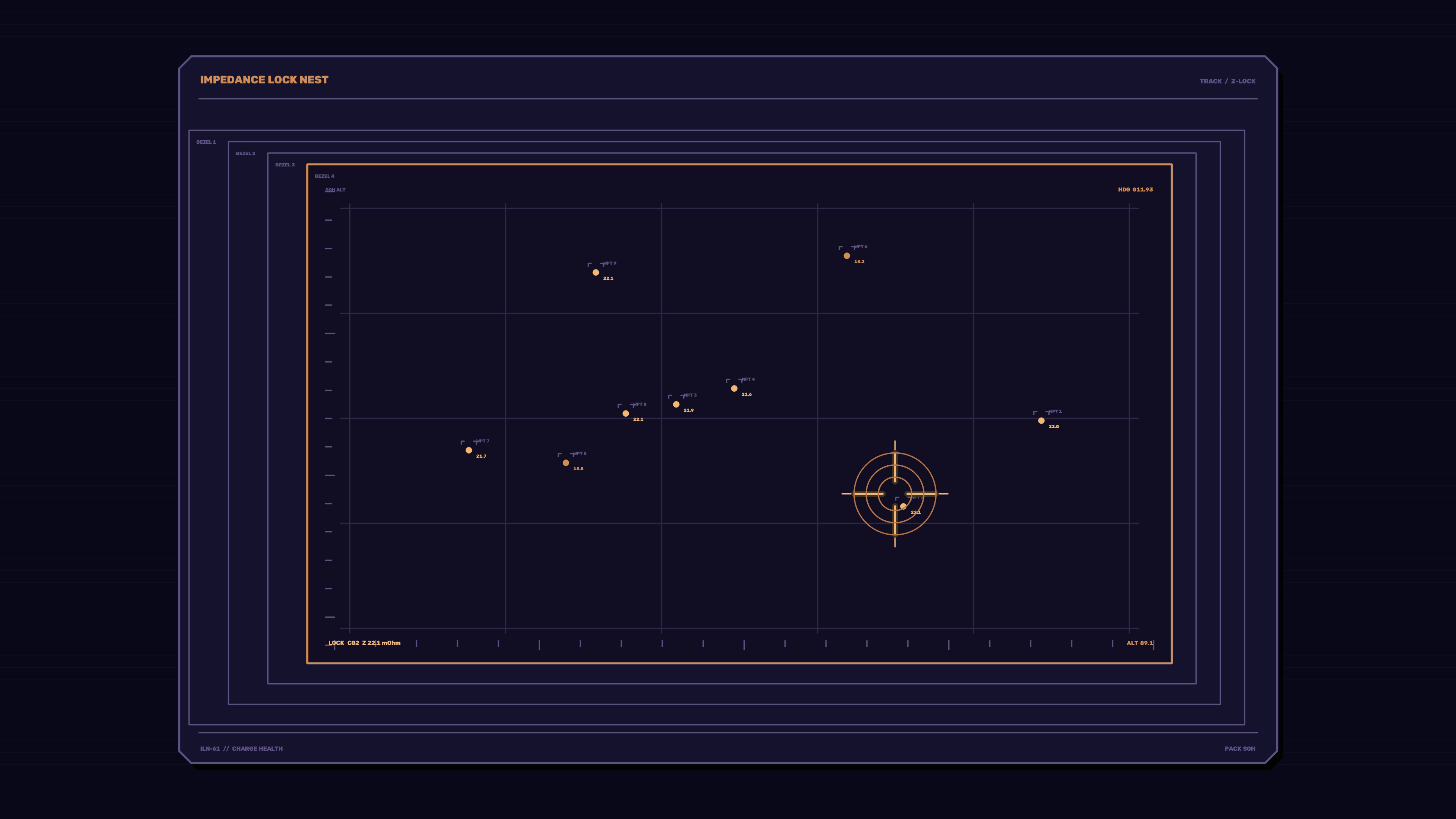Select the WPT 6 waypoint dot

pyautogui.click(x=847, y=256)
